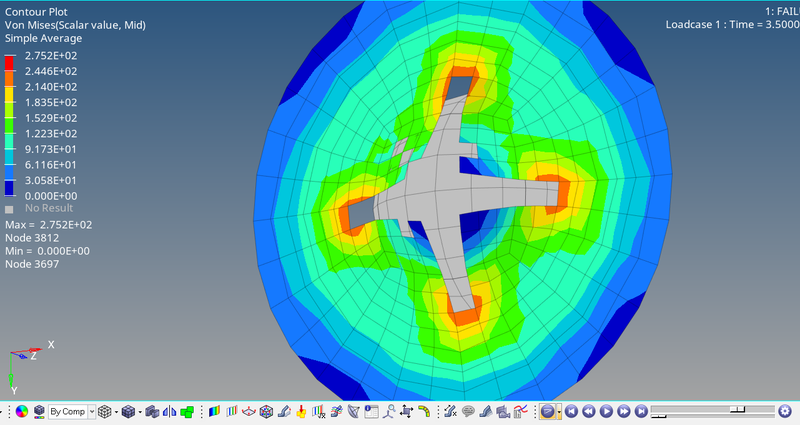
Task: Click the Contour Plot legend title
Action: 36,12
